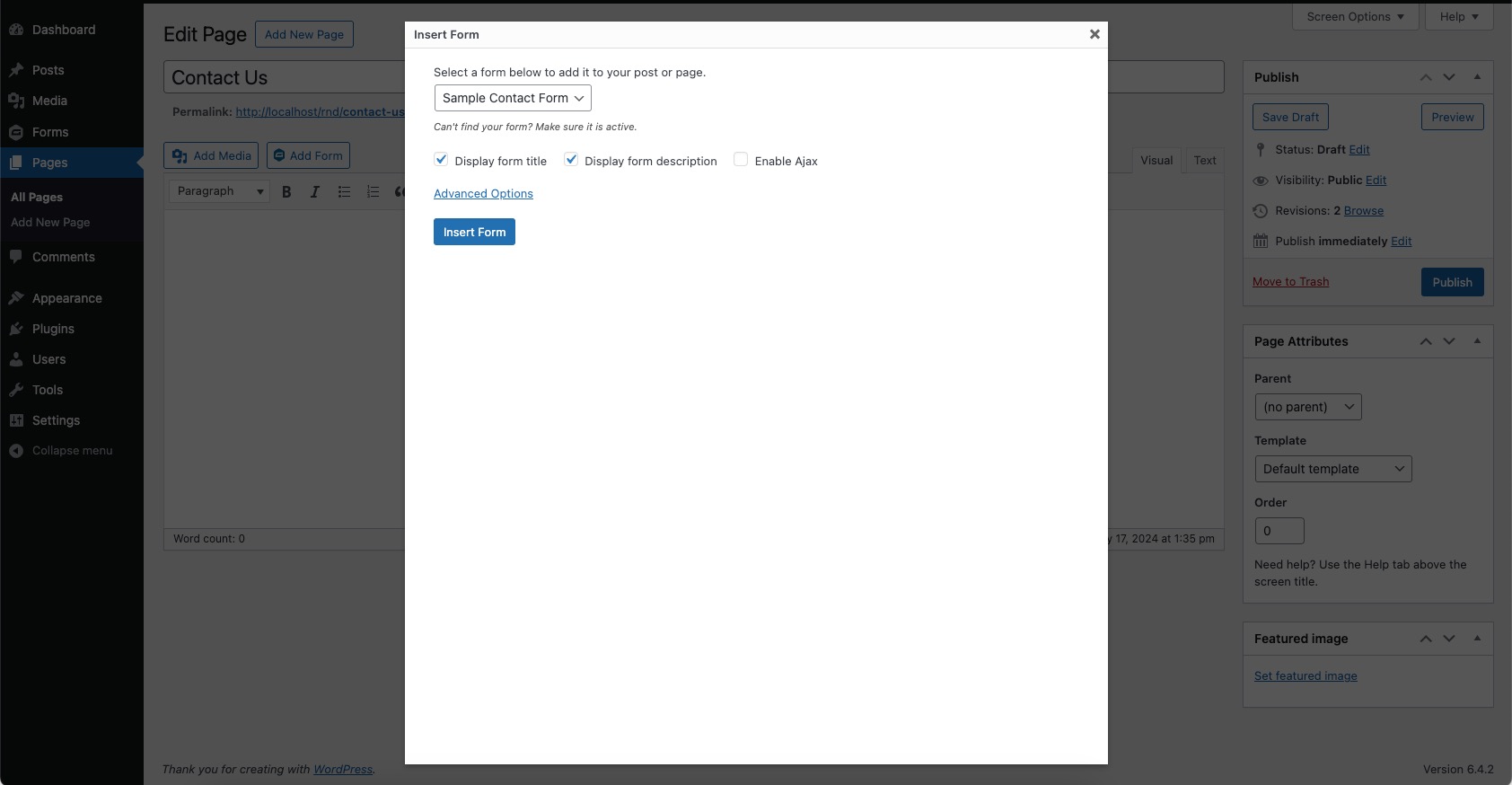This screenshot has height=785, width=1512.
Task: Enable the Ajax checkbox
Action: (741, 160)
